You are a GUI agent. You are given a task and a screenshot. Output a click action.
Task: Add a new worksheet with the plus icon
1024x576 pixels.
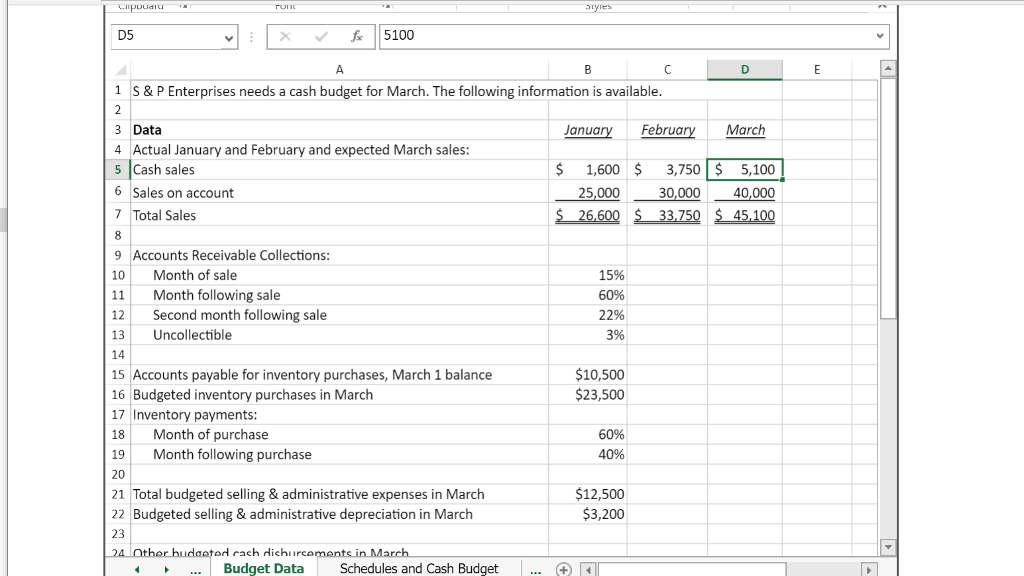click(564, 568)
